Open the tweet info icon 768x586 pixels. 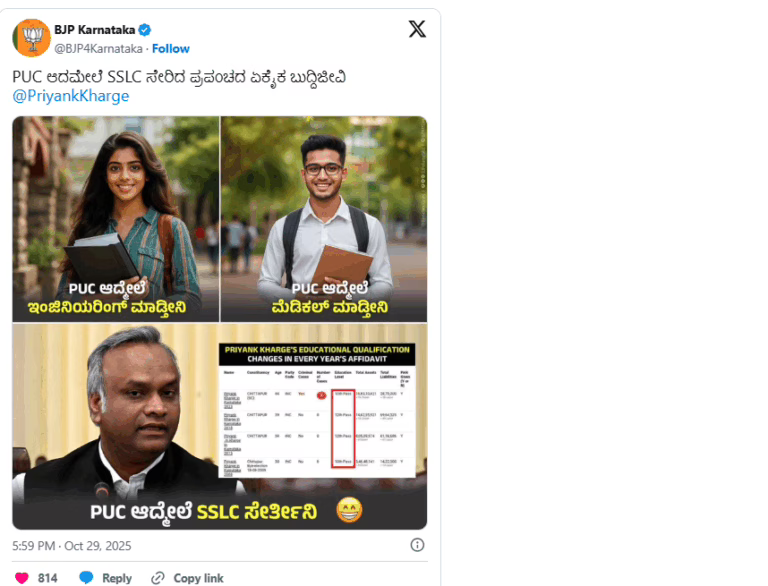[417, 545]
